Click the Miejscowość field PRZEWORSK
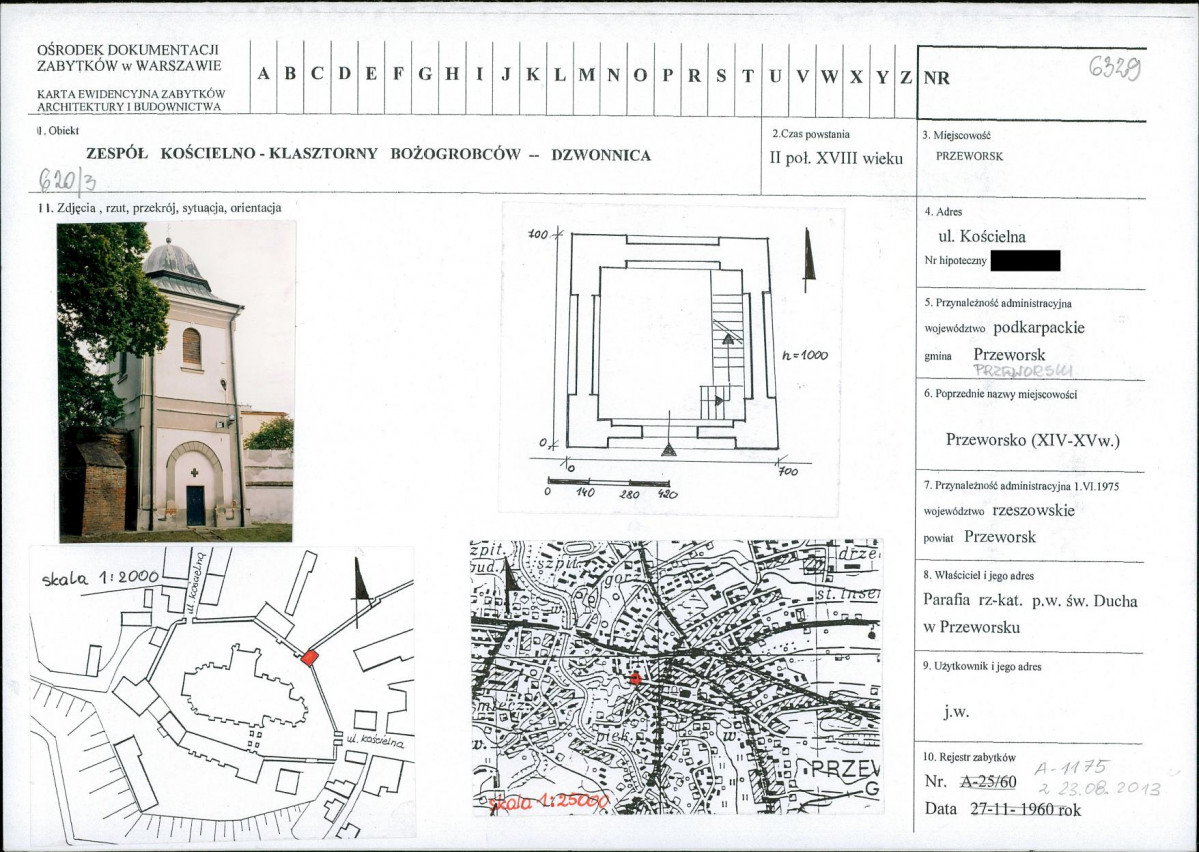Viewport: 1199px width, 852px height. (970, 156)
